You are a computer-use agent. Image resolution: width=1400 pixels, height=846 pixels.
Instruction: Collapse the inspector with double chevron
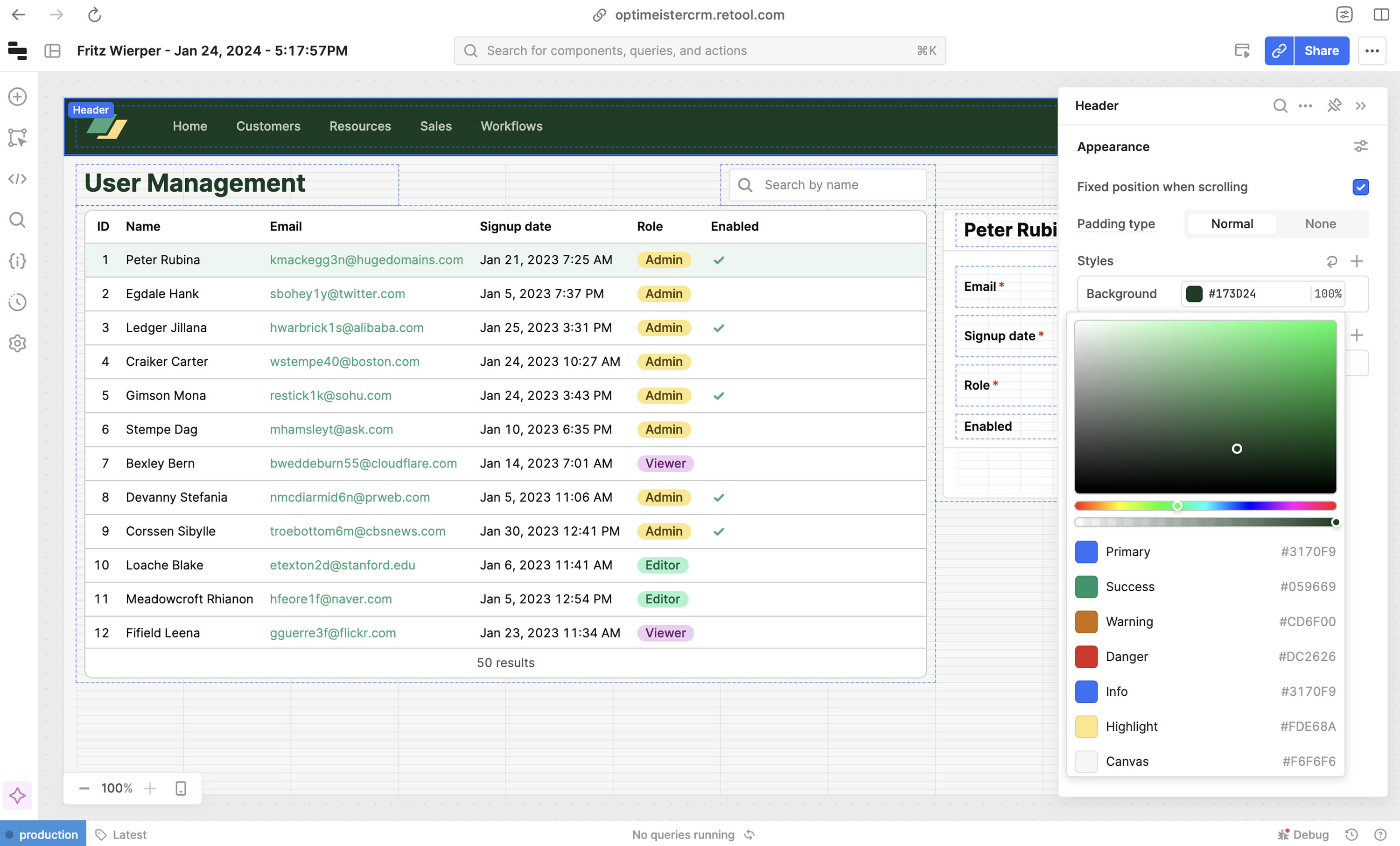(x=1361, y=105)
